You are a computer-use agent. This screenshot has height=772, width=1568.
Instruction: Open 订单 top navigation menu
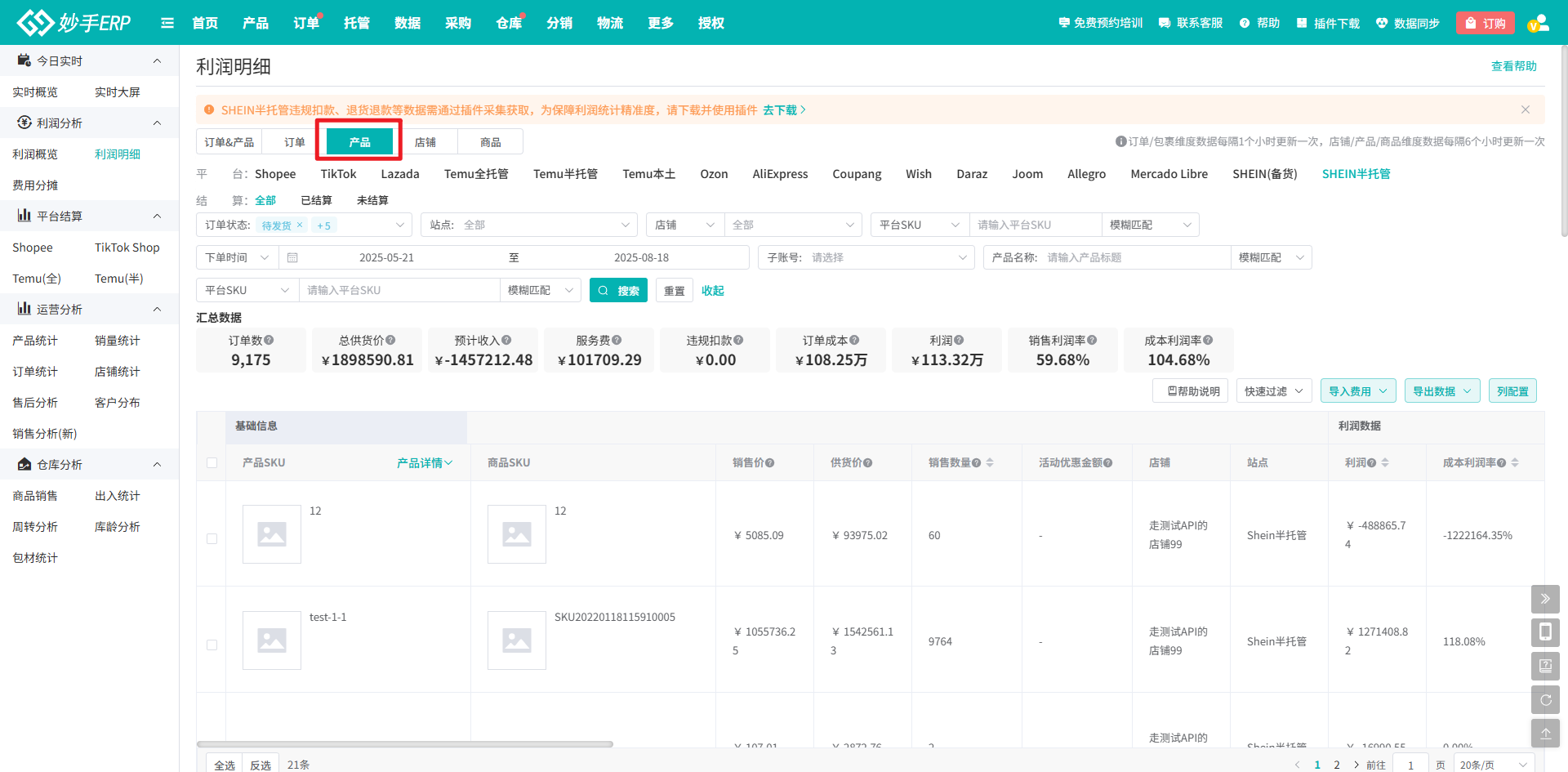(306, 23)
